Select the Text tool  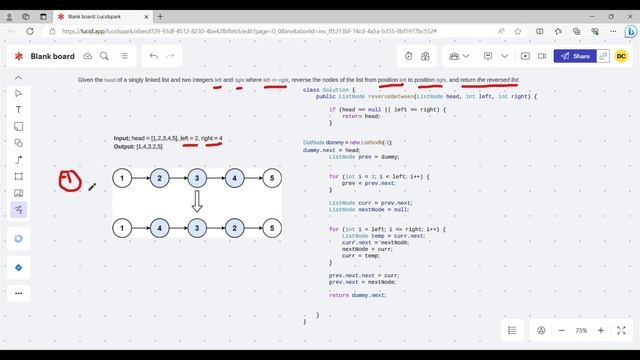pos(18,110)
